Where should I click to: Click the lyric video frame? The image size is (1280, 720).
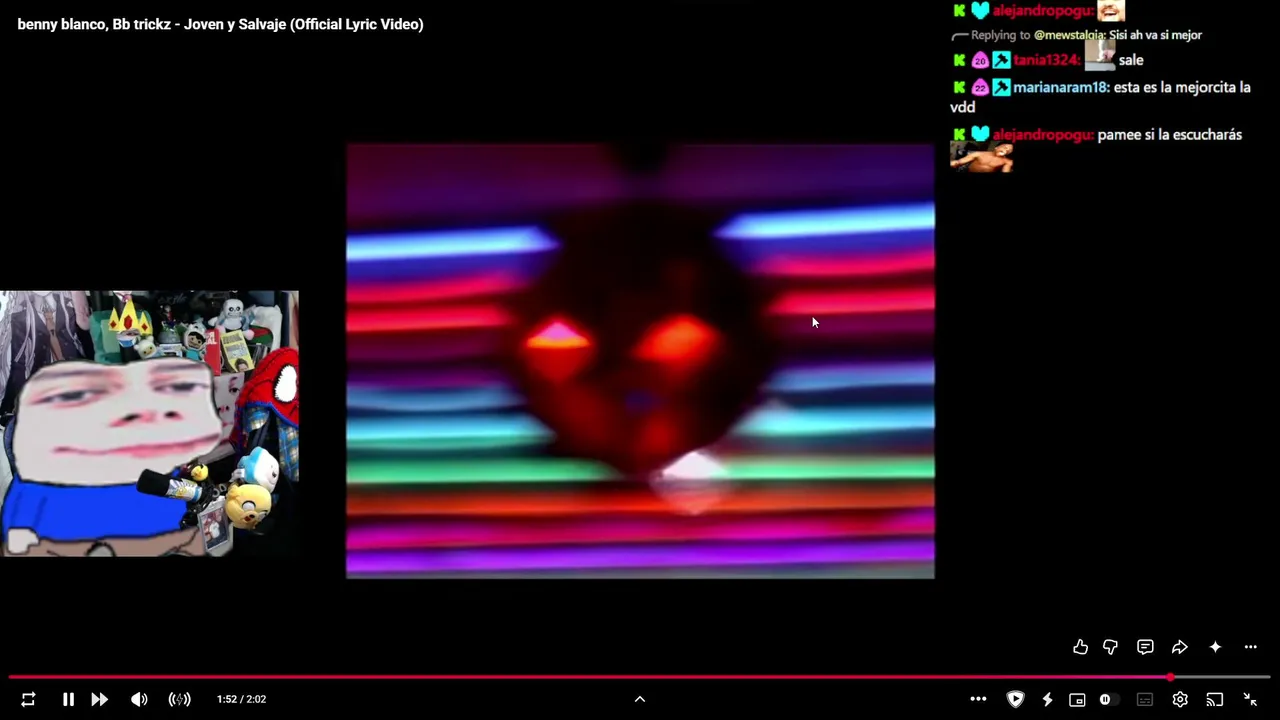[x=640, y=361]
